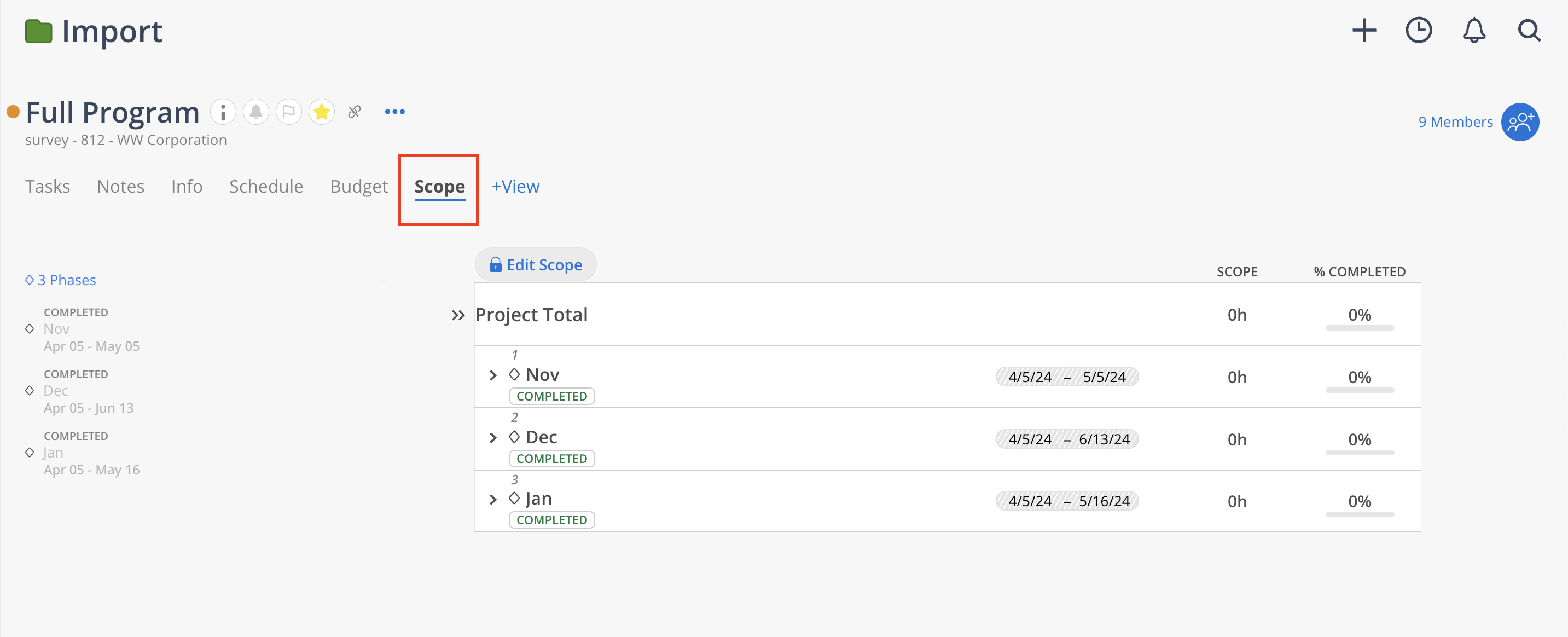1568x637 pixels.
Task: Open the Budget tab
Action: [x=358, y=187]
